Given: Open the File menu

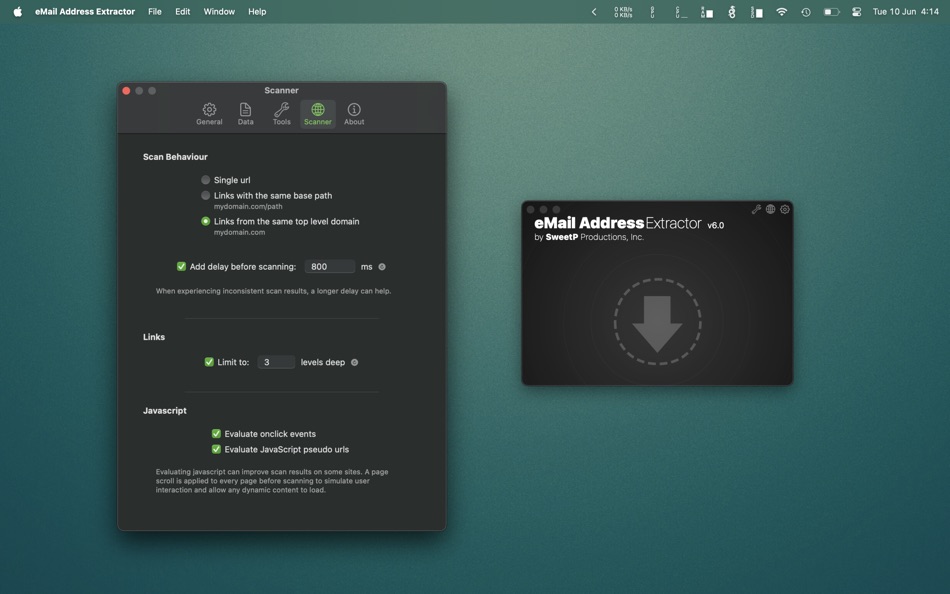Looking at the screenshot, I should point(155,12).
